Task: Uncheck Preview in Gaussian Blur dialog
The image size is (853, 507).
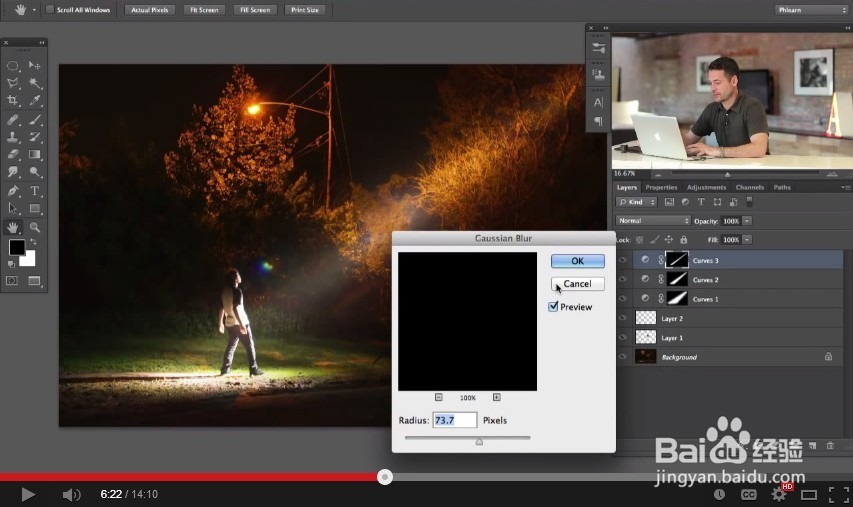Action: point(553,307)
